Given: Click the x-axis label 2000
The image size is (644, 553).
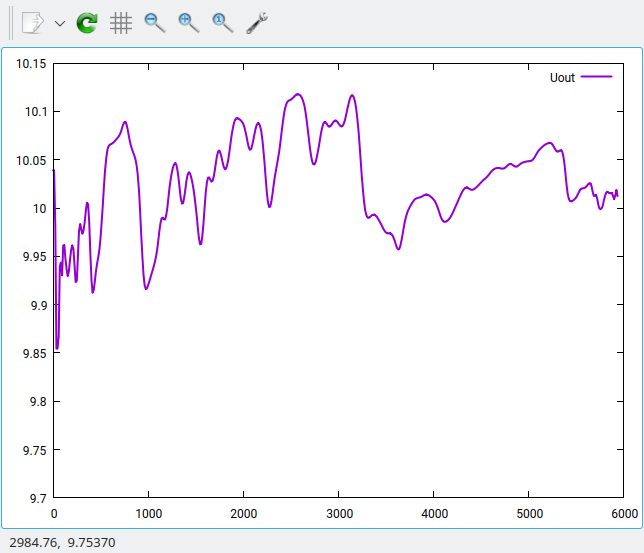Looking at the screenshot, I should (244, 514).
